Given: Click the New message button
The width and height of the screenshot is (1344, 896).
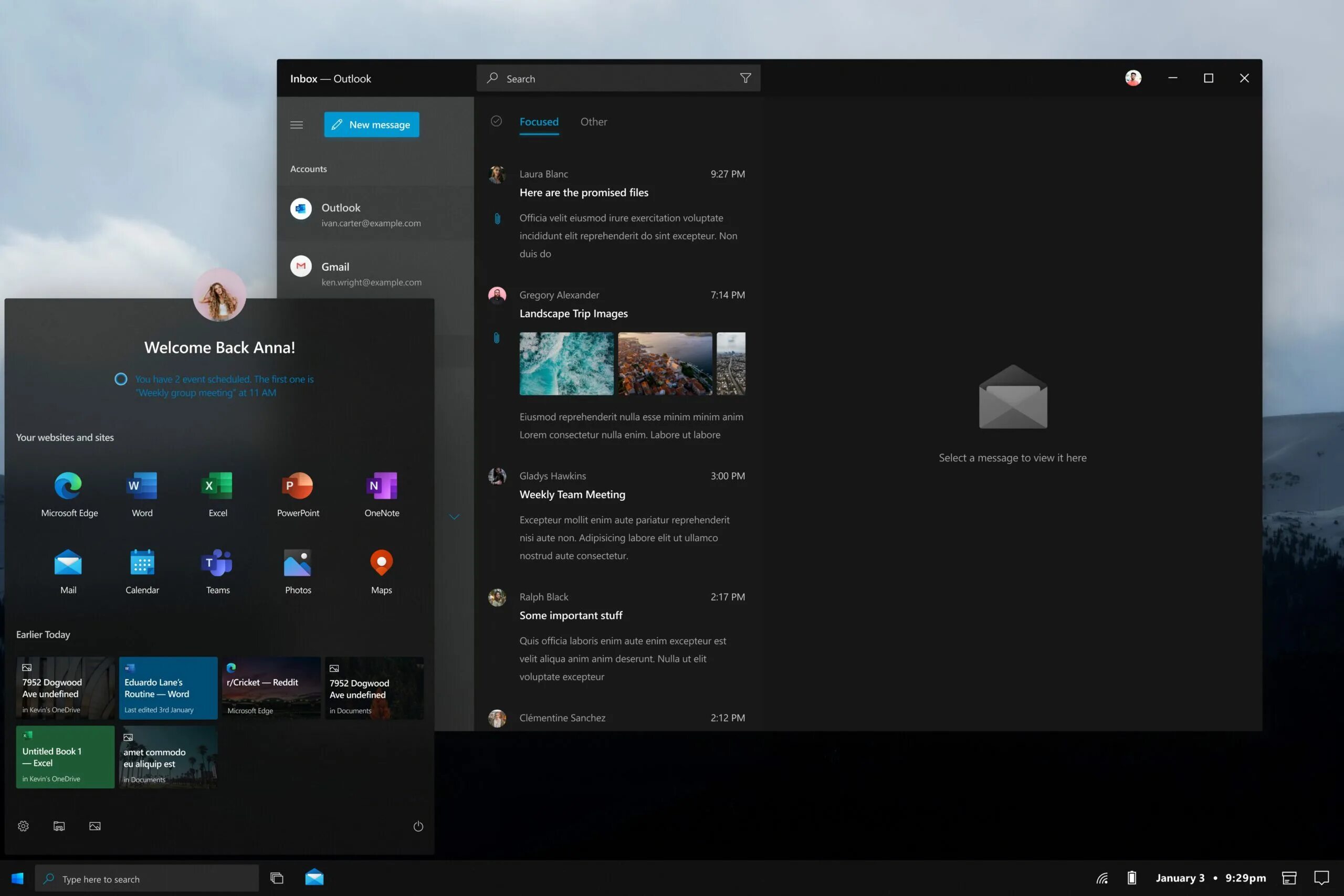Looking at the screenshot, I should (x=371, y=124).
